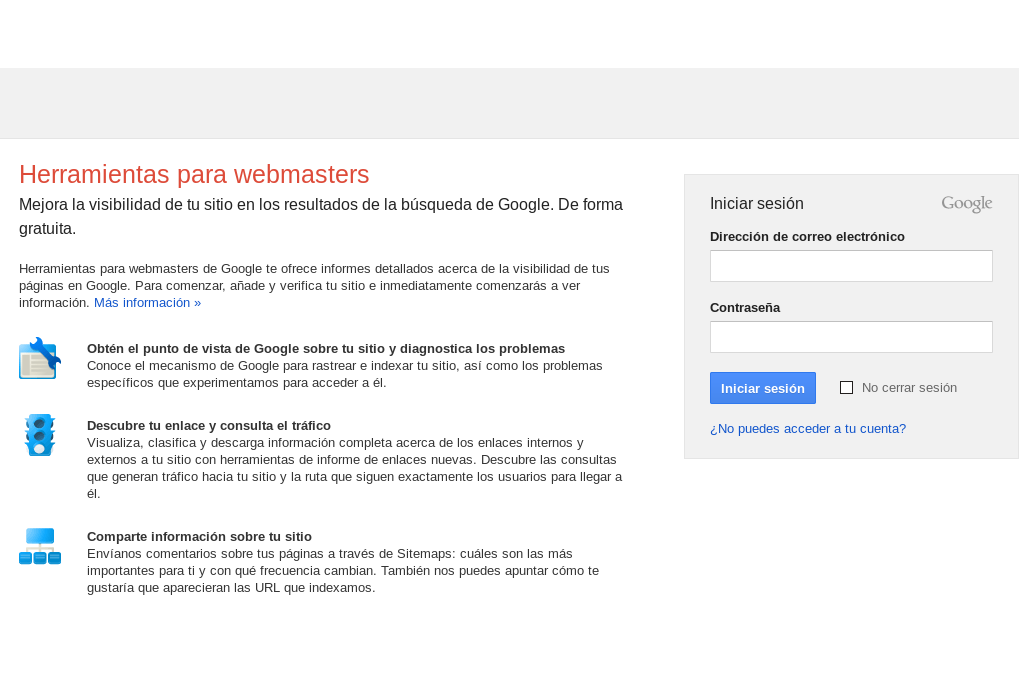Focus the Contraseña password field

pyautogui.click(x=851, y=337)
